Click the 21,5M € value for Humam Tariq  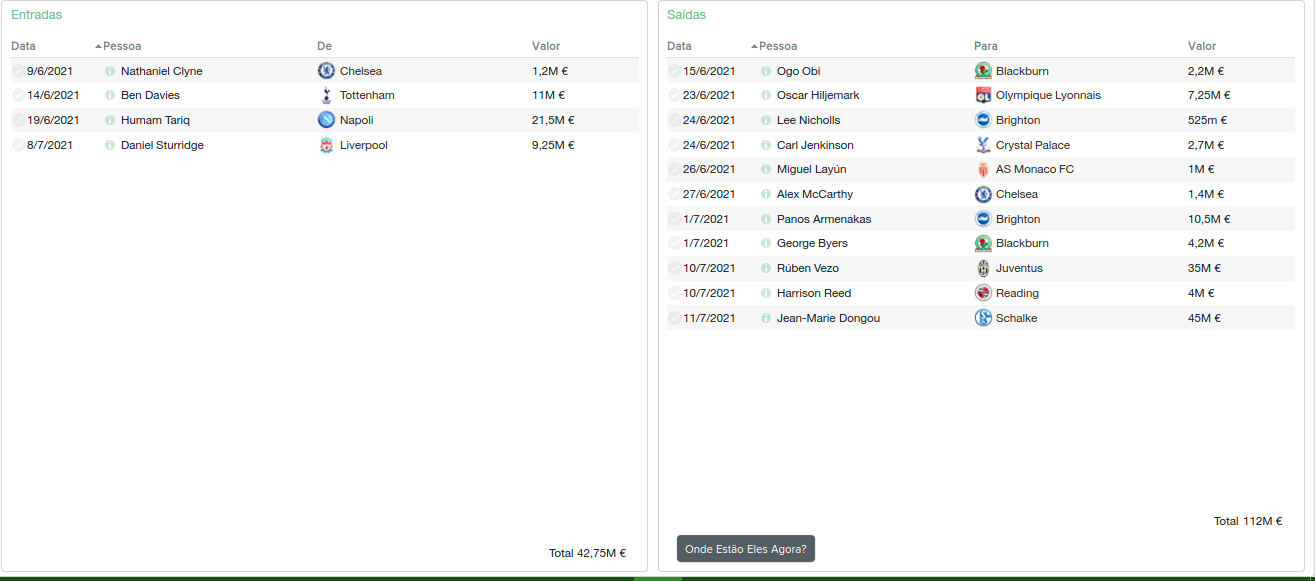553,120
